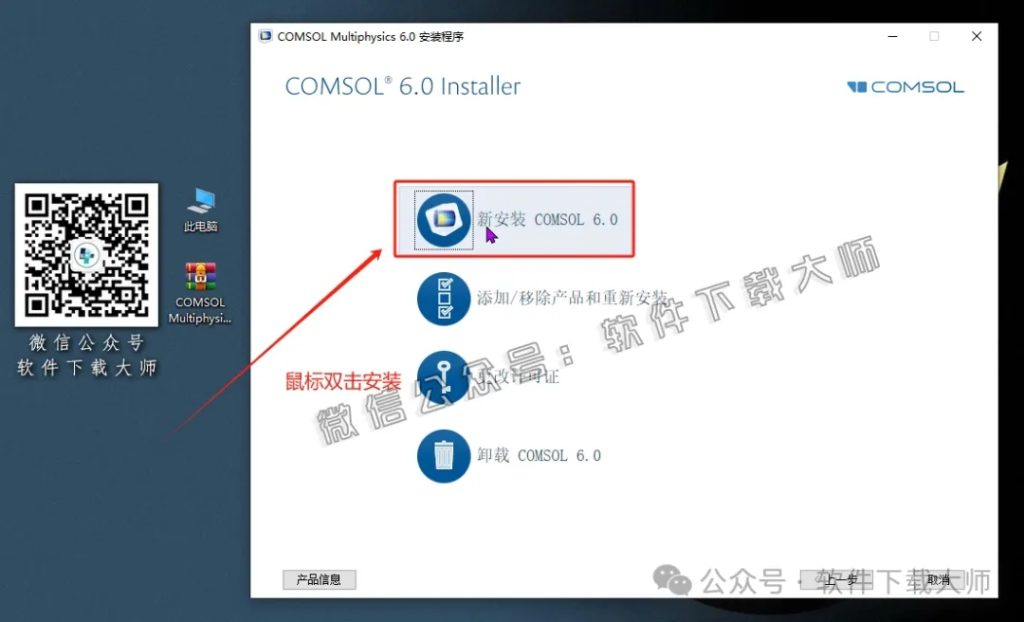Image resolution: width=1024 pixels, height=622 pixels.
Task: Click the COMSOL logo in the header
Action: (x=904, y=87)
